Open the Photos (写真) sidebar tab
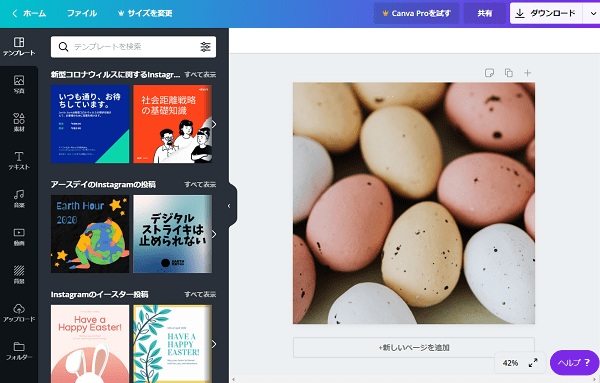Viewport: 600px width, 383px height. point(19,85)
